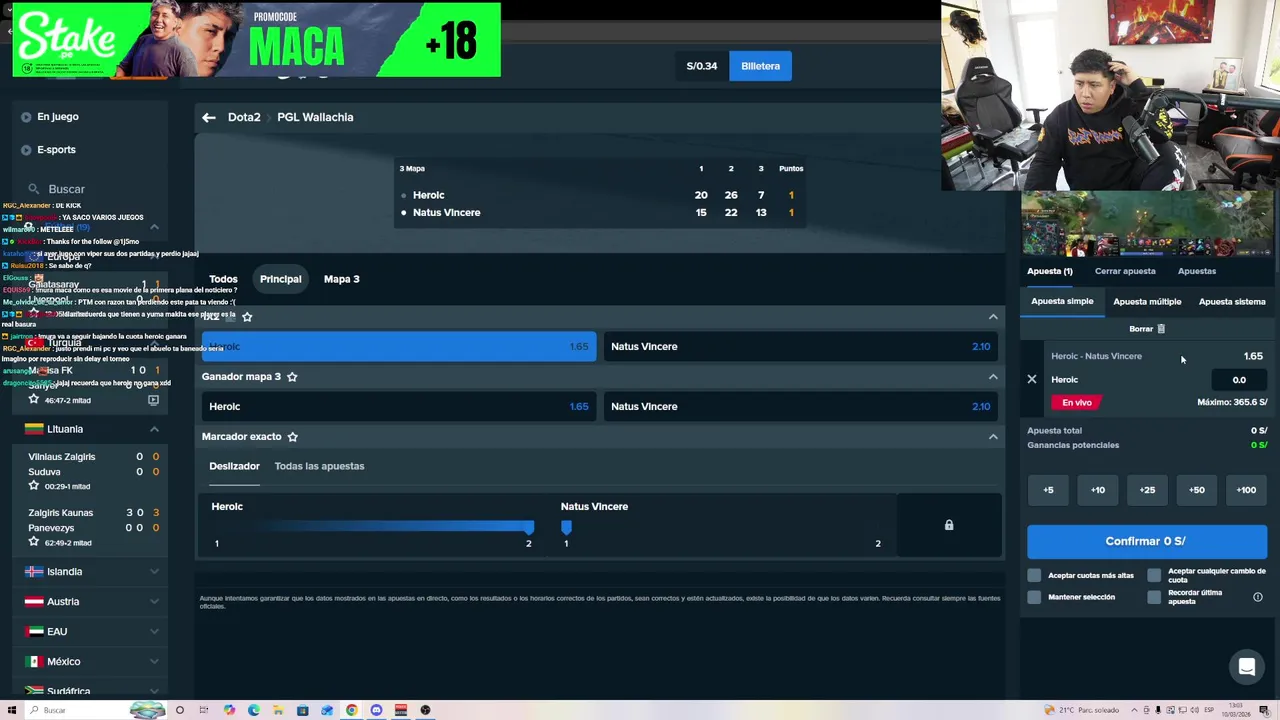Add +50 to the stake
This screenshot has height=720, width=1280.
coord(1196,490)
